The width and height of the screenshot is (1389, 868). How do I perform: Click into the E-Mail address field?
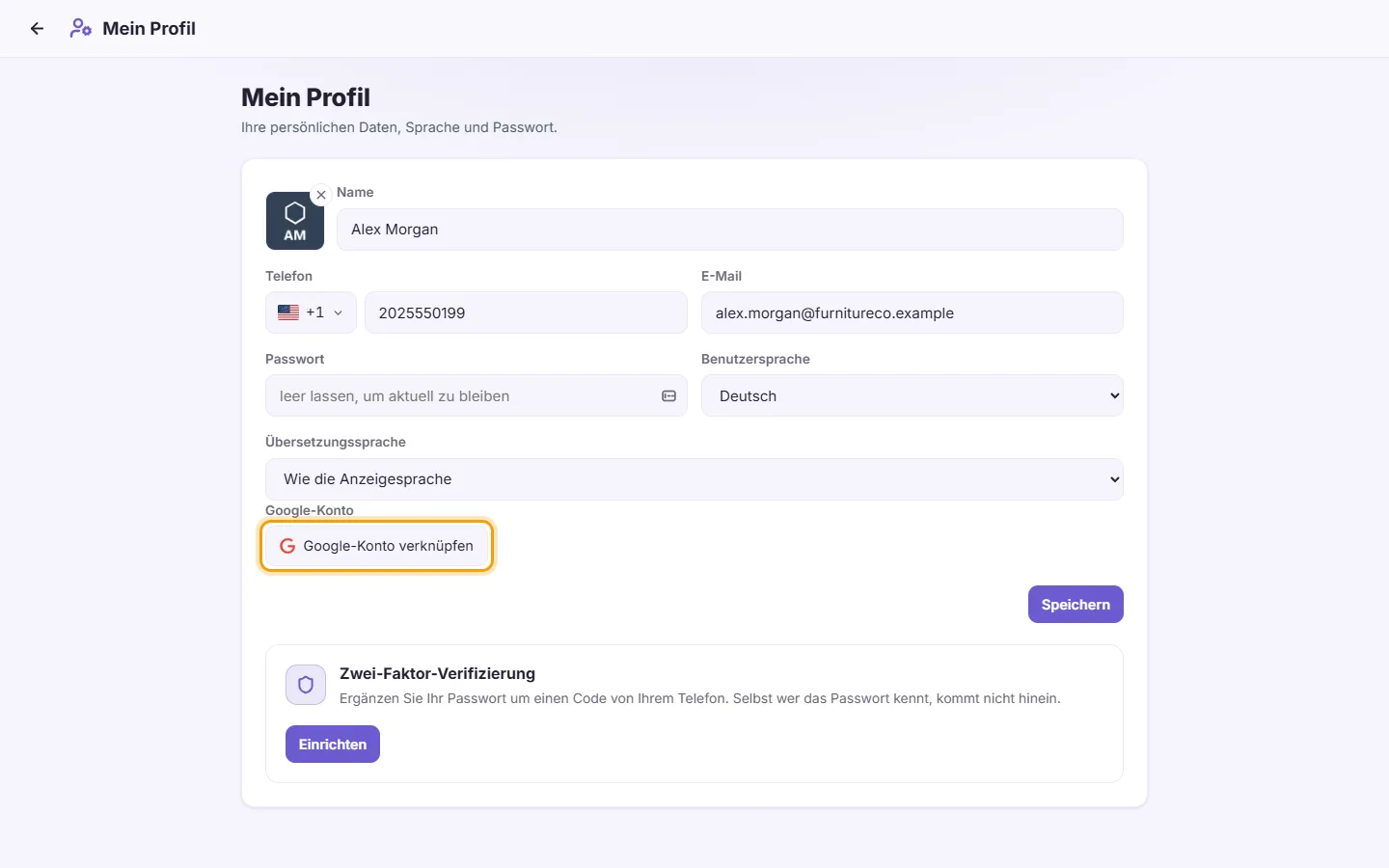912,312
